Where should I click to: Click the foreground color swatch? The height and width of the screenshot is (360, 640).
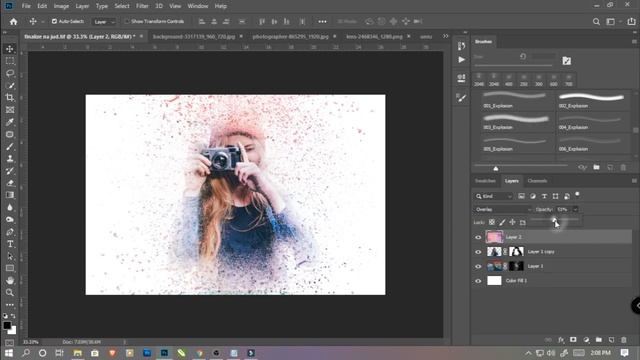click(7, 325)
